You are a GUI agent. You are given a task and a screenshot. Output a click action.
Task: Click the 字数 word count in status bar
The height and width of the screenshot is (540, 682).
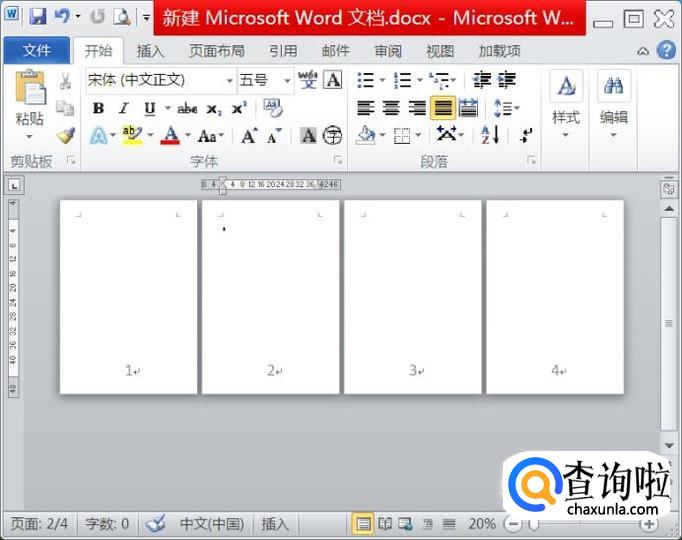pos(107,524)
